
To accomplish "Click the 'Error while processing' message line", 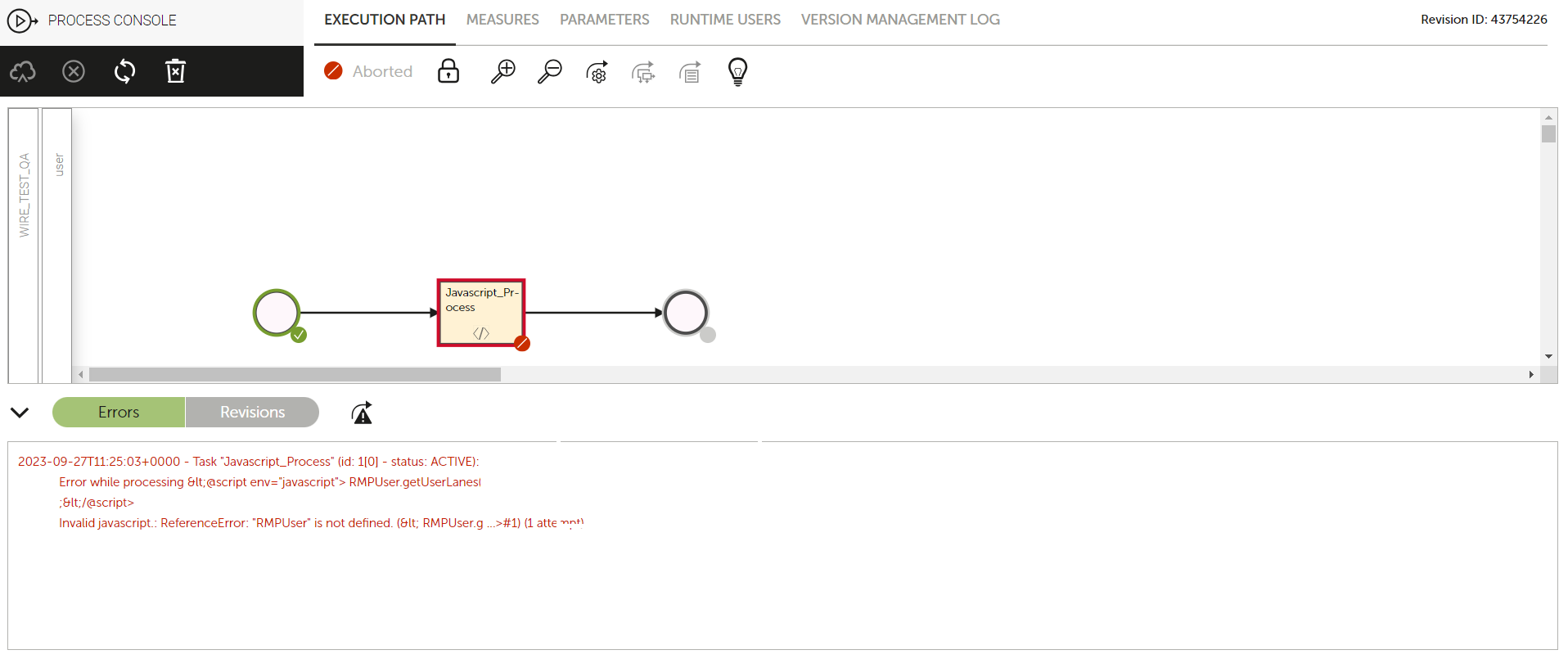I will [x=270, y=482].
